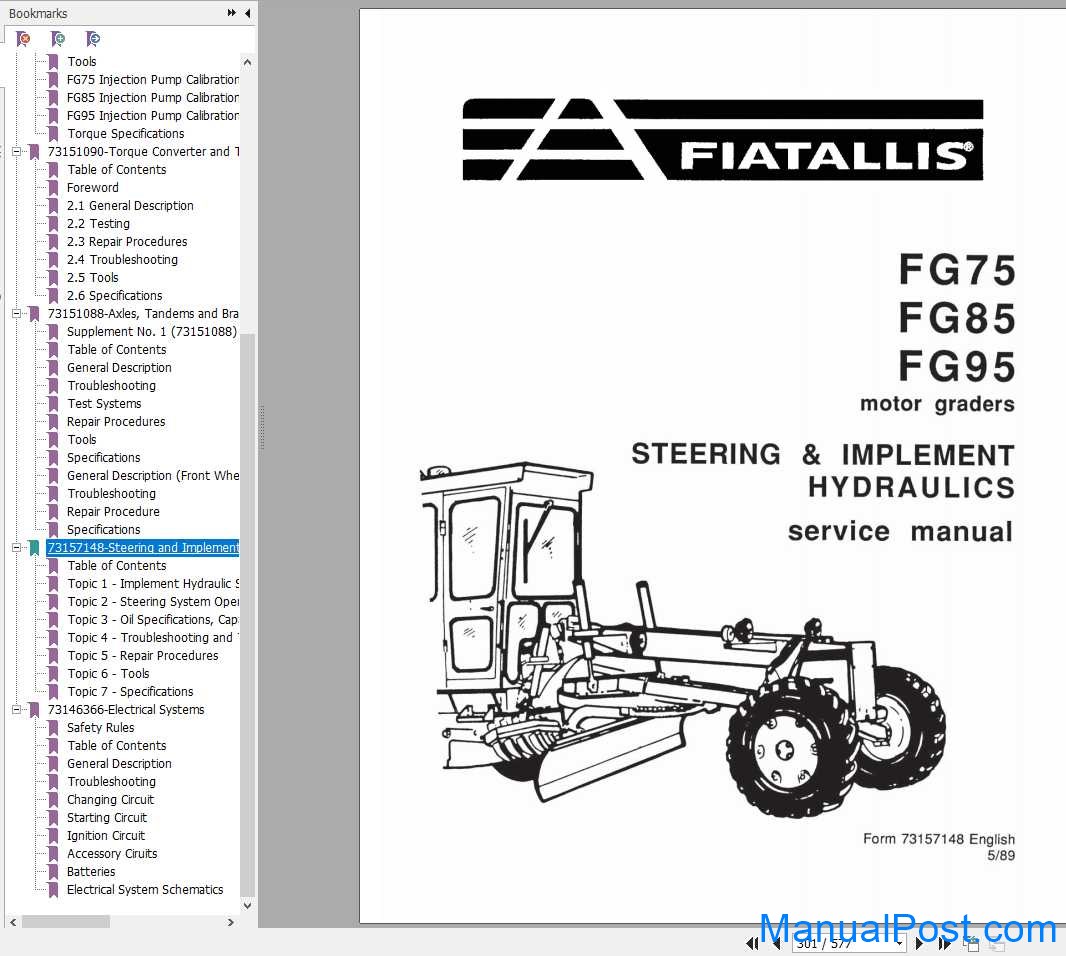Open the FG95 Injection Pump Calibration bookmark

click(153, 116)
